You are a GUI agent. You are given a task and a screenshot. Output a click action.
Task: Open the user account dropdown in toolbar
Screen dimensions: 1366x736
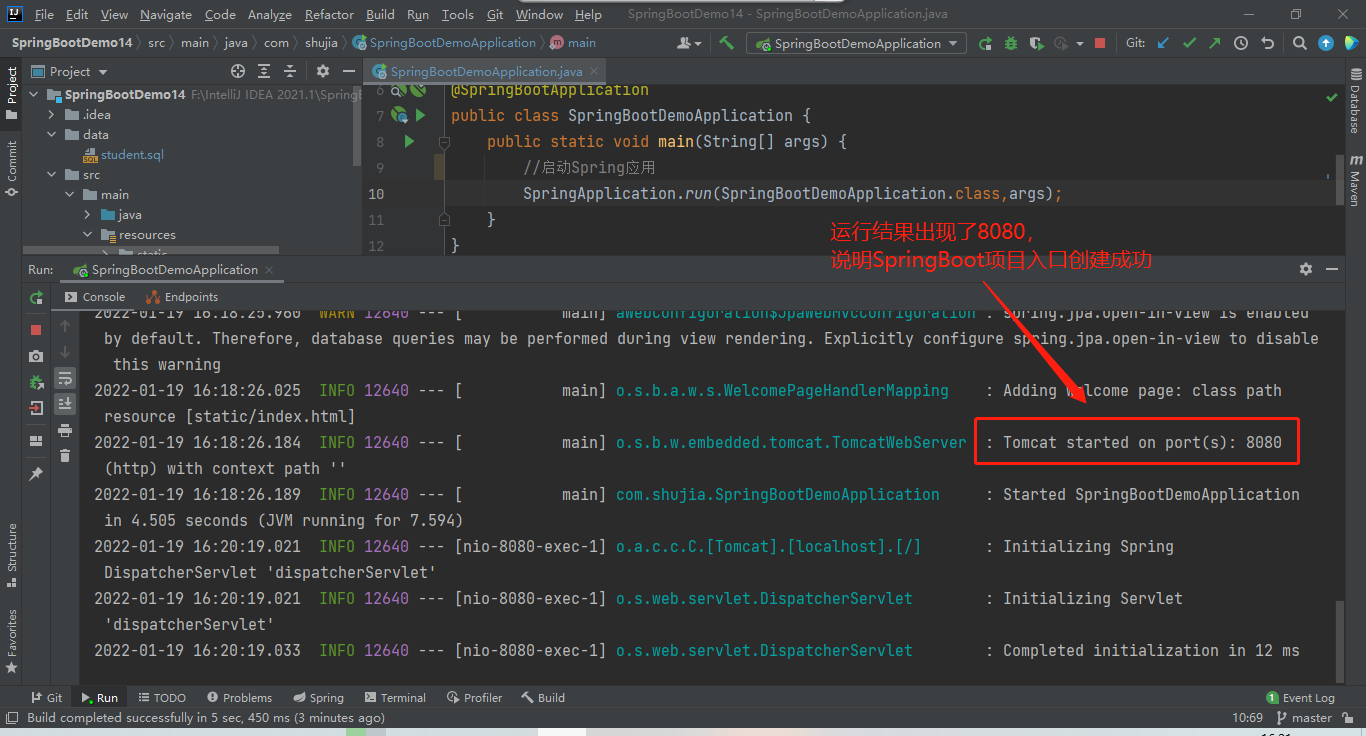[689, 43]
